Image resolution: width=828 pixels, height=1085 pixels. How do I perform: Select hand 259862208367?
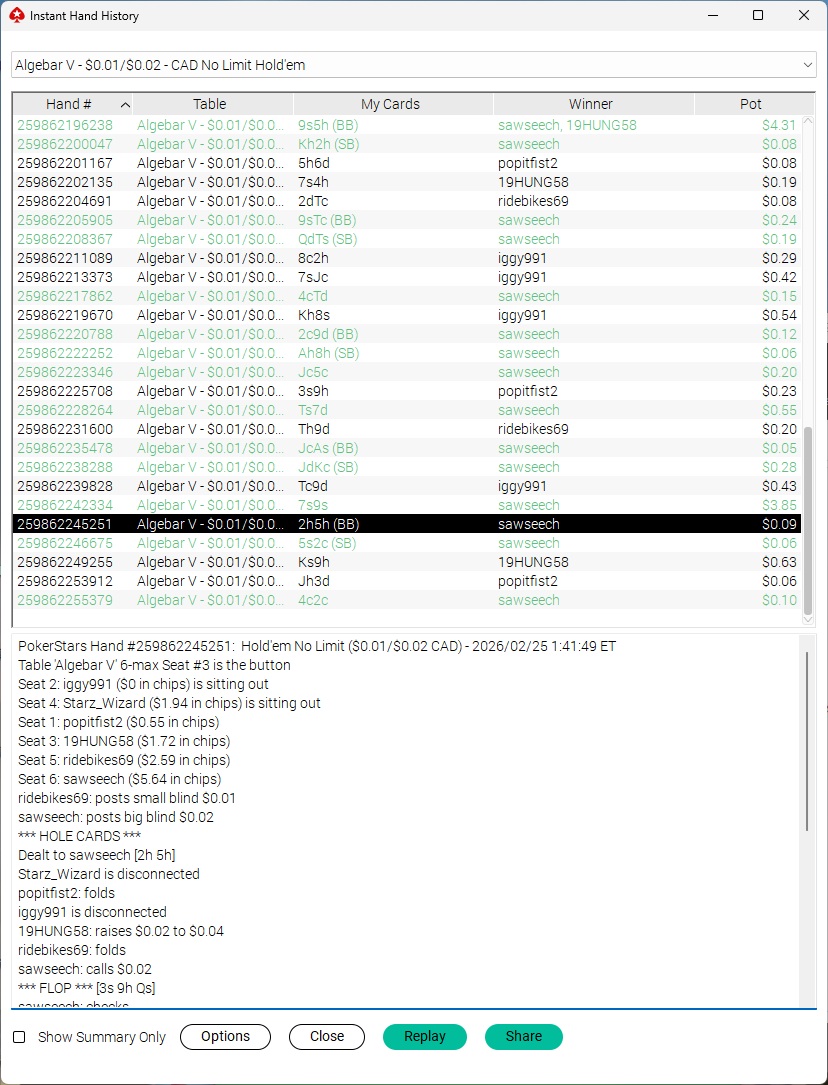407,239
